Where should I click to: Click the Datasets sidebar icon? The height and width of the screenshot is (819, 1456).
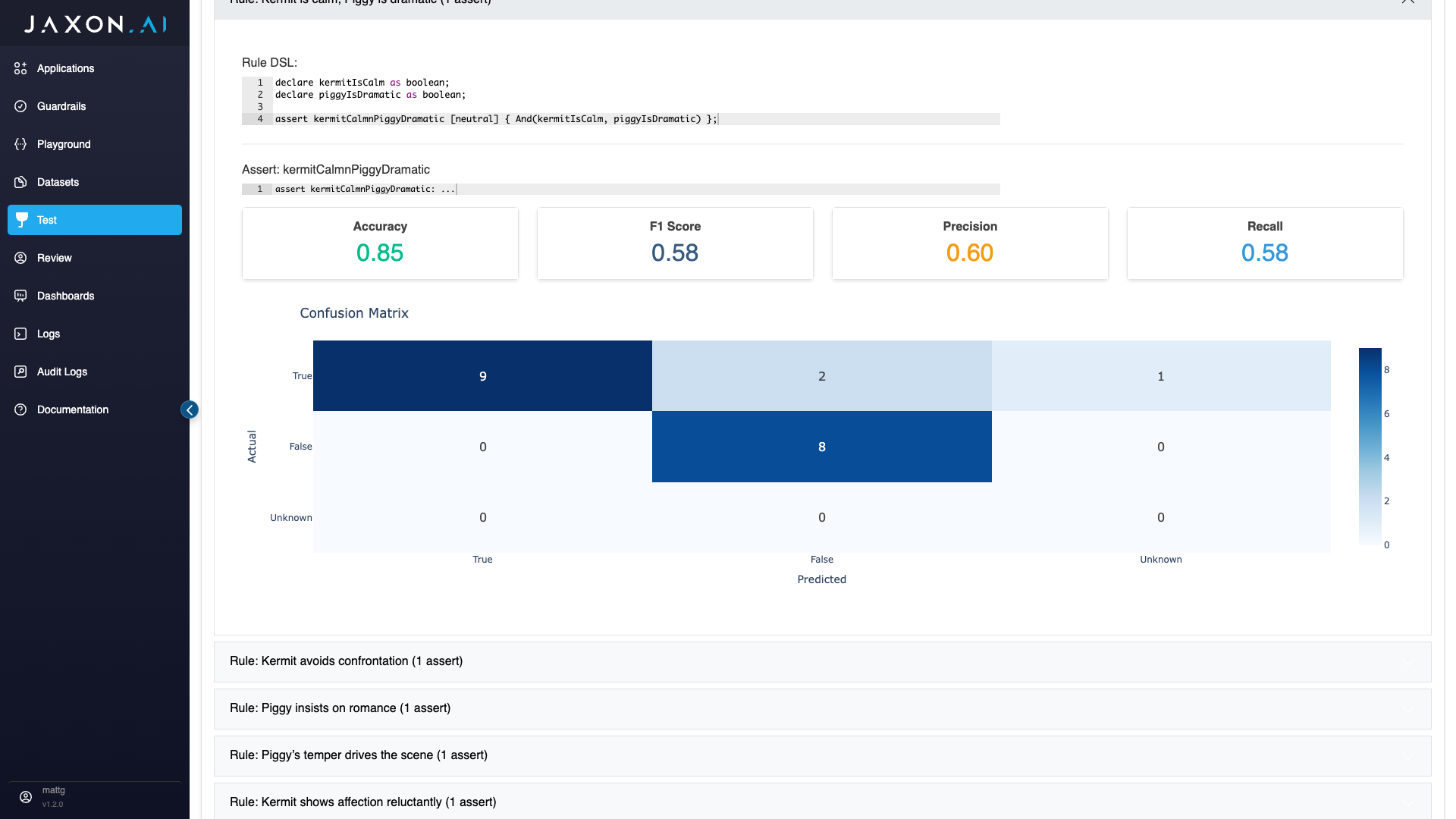[x=20, y=182]
